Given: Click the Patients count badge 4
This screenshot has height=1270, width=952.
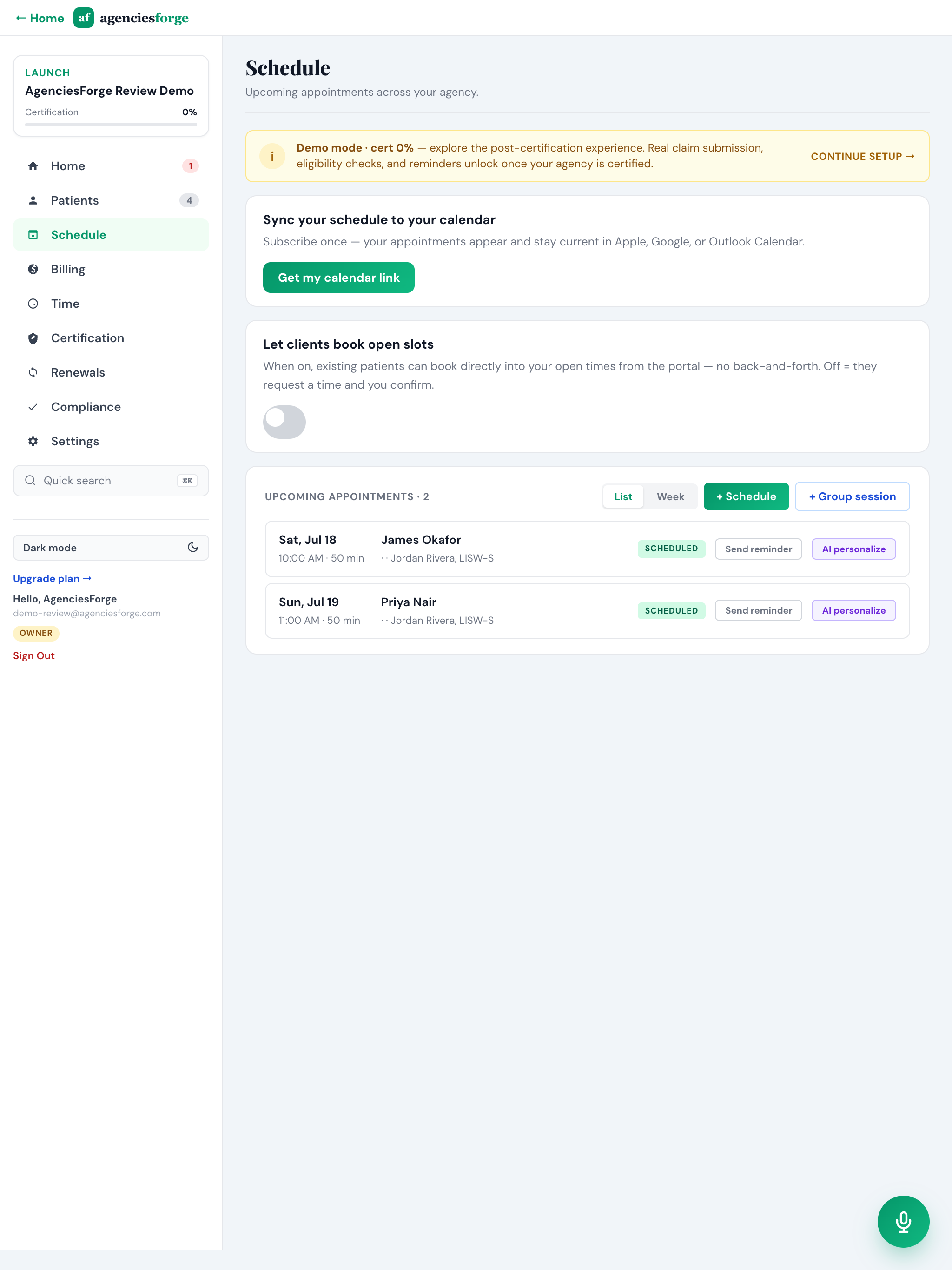Looking at the screenshot, I should click(189, 200).
